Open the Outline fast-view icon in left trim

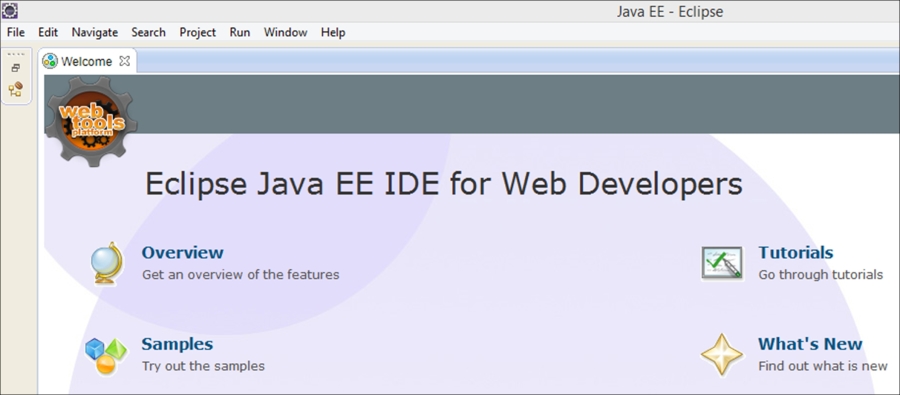(16, 89)
